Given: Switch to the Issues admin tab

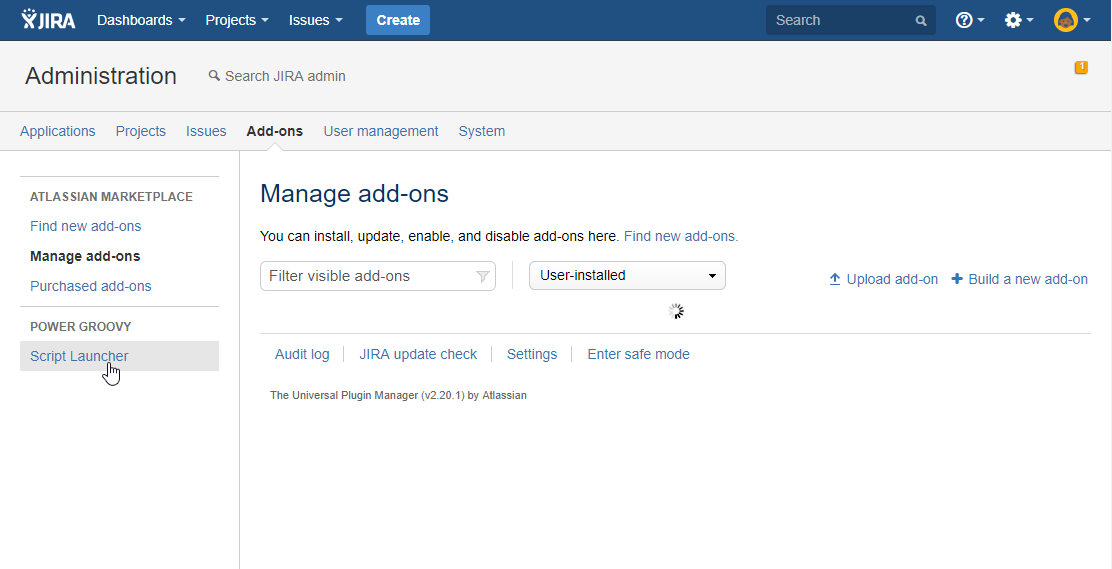Looking at the screenshot, I should click(206, 131).
